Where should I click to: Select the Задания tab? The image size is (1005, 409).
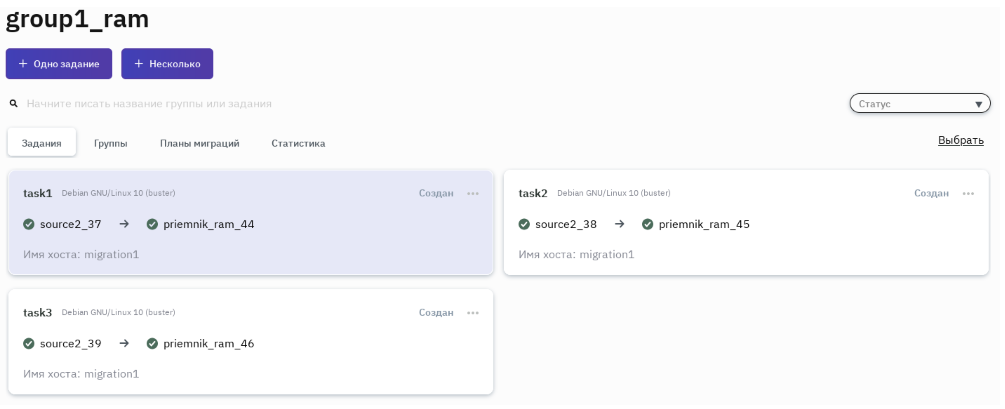coord(42,143)
